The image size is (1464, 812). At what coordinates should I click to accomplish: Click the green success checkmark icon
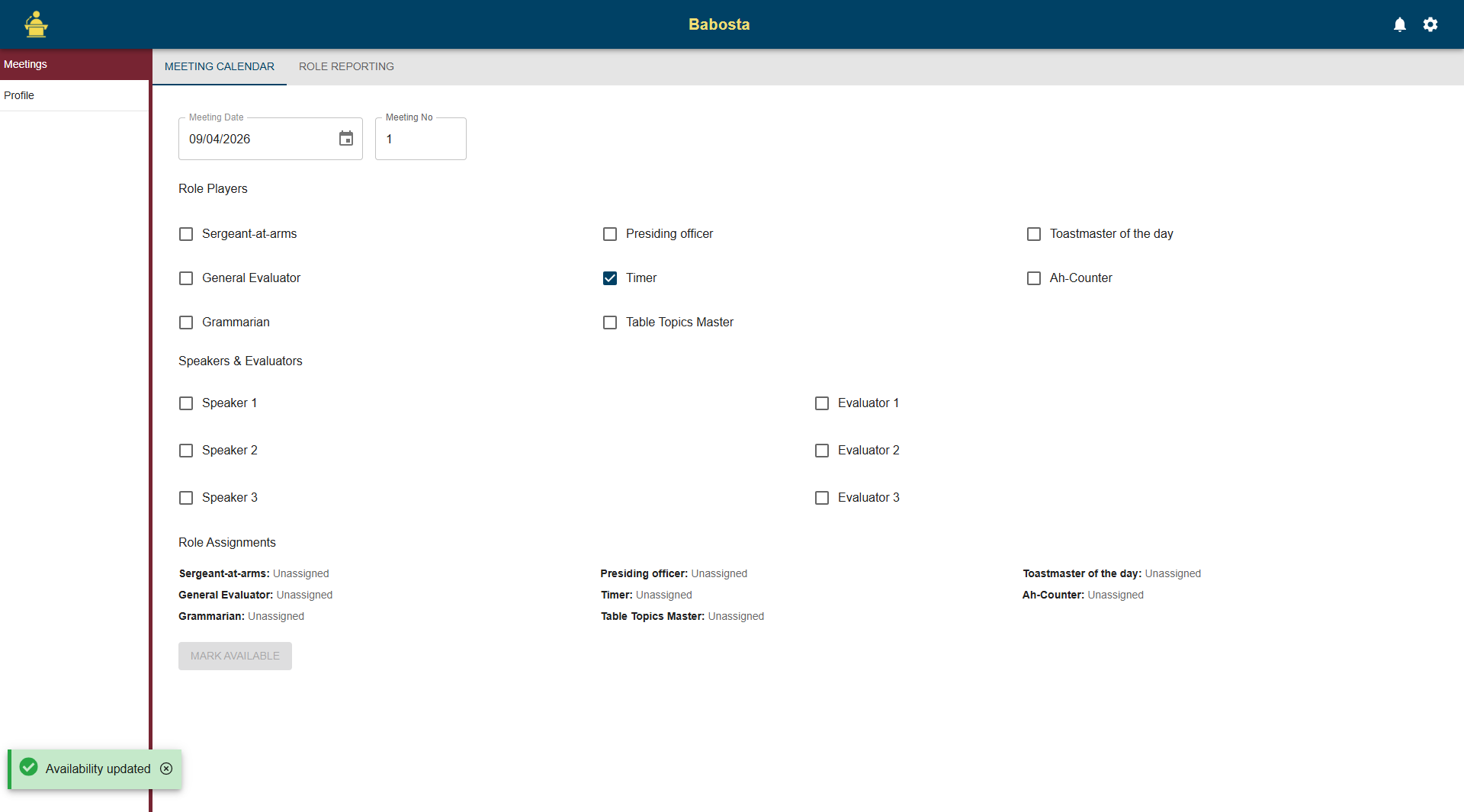tap(29, 767)
